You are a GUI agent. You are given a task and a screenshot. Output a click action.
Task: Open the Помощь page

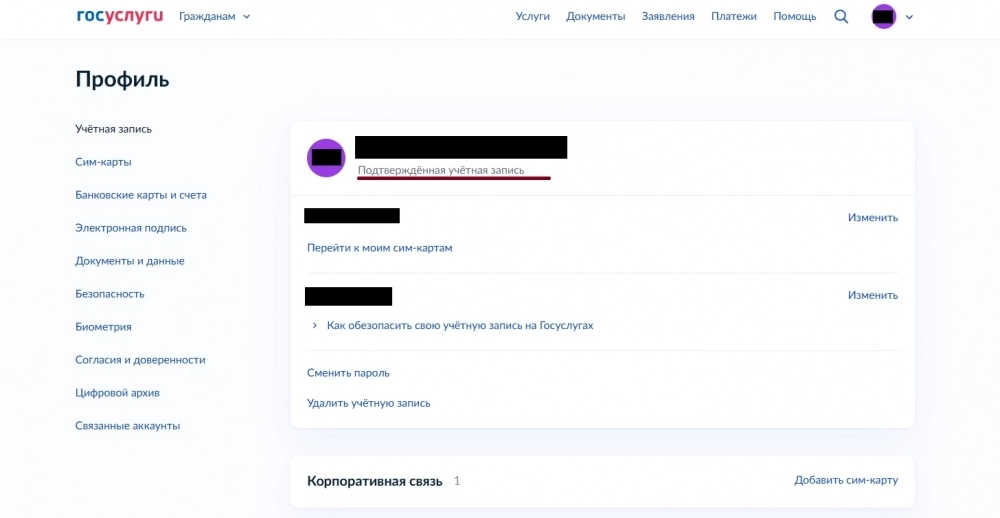(795, 17)
